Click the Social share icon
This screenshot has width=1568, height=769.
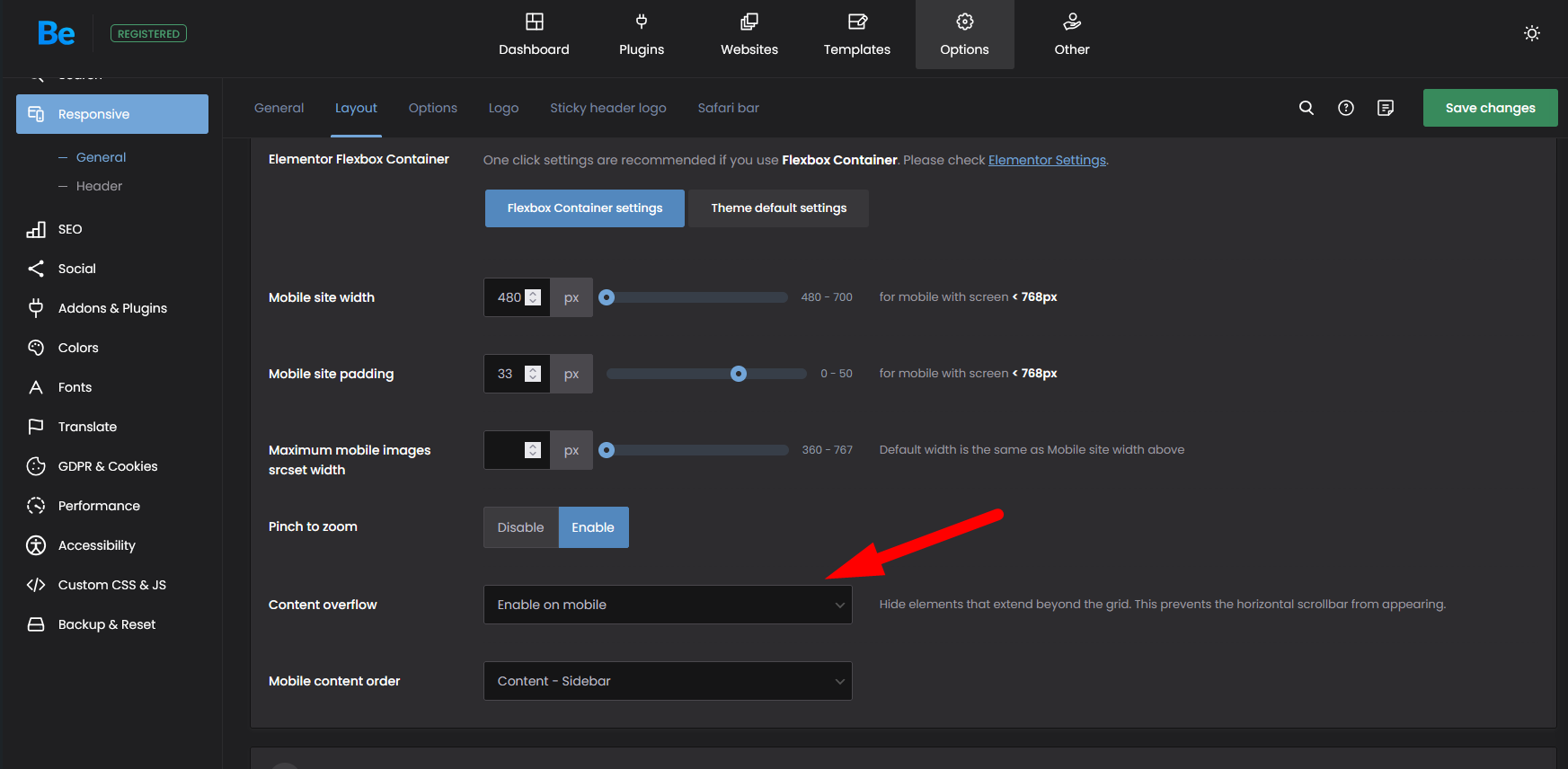[36, 269]
